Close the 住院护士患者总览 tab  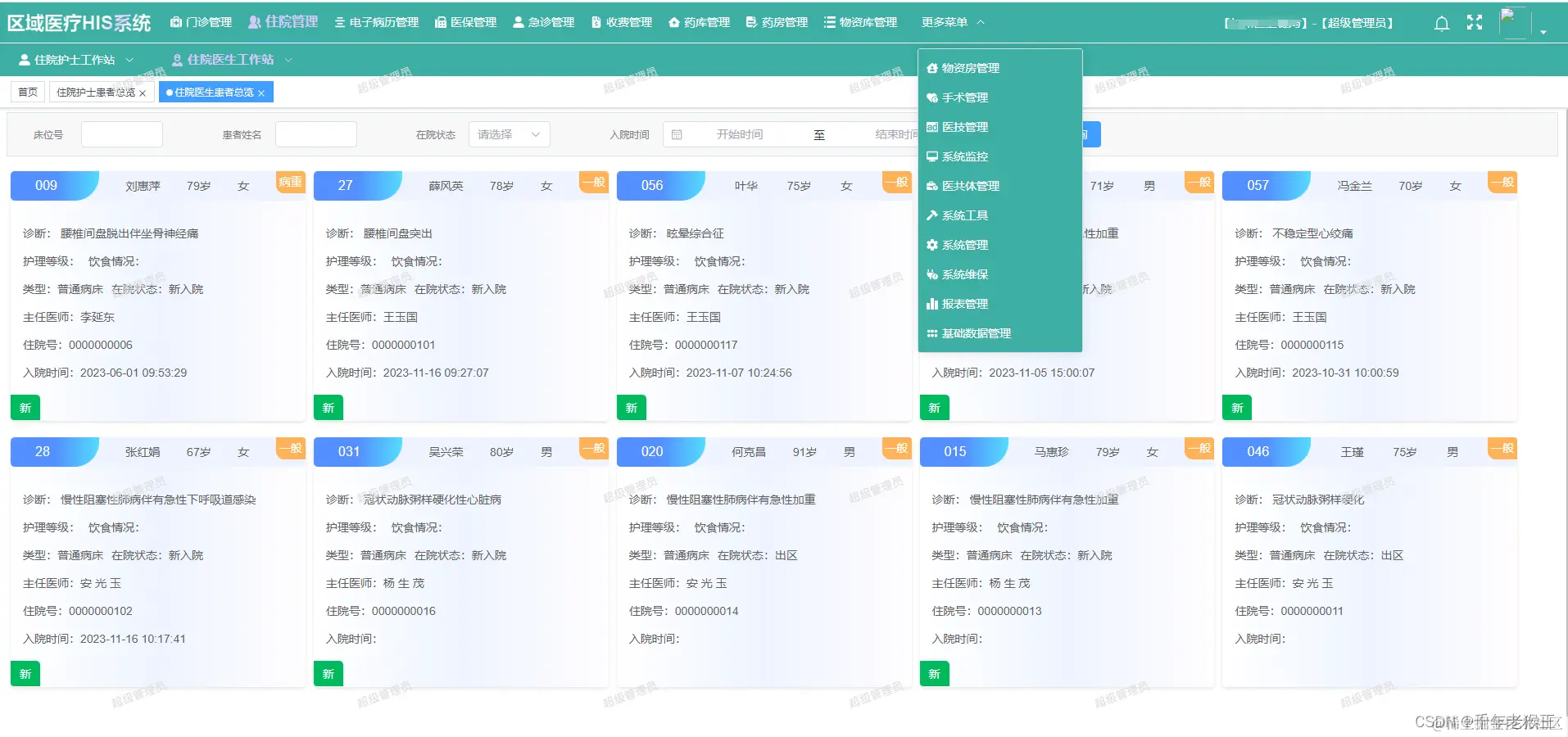tap(143, 92)
